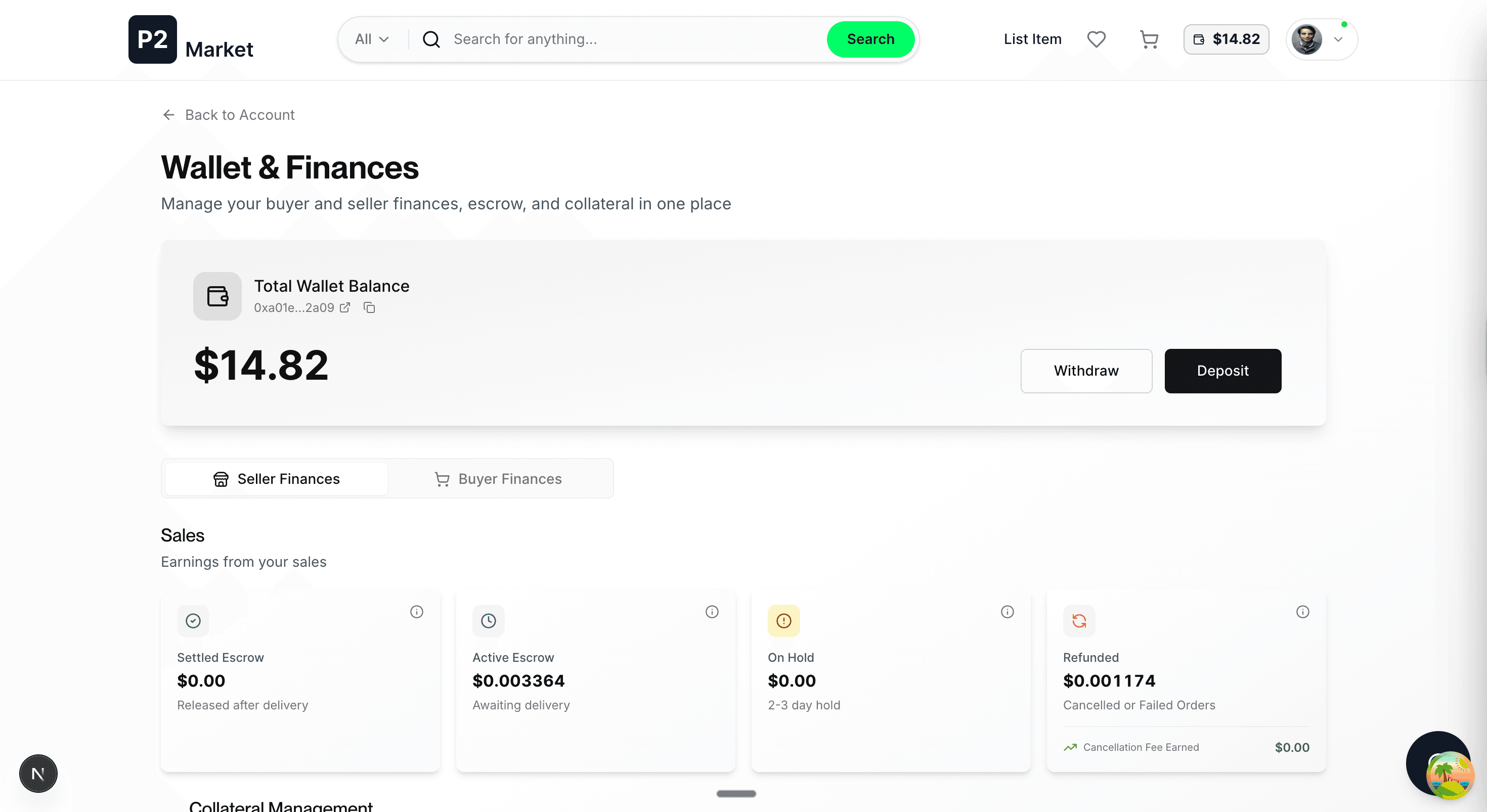The image size is (1487, 812).
Task: Click the info icon on On Hold card
Action: (x=1008, y=612)
